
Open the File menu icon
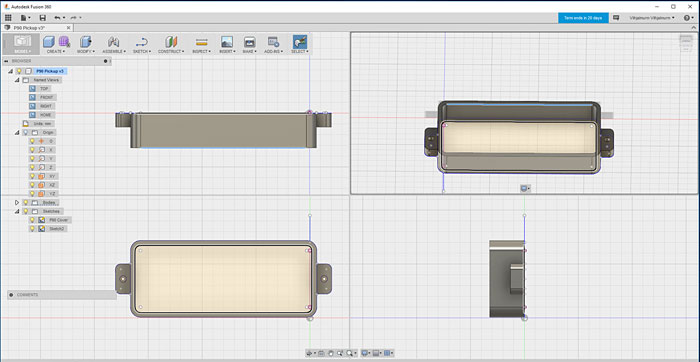pos(25,18)
